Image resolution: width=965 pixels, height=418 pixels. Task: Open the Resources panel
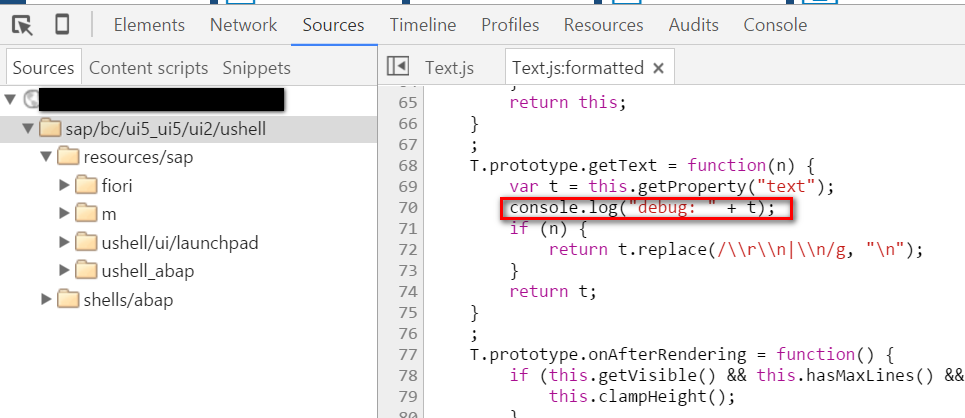[604, 25]
